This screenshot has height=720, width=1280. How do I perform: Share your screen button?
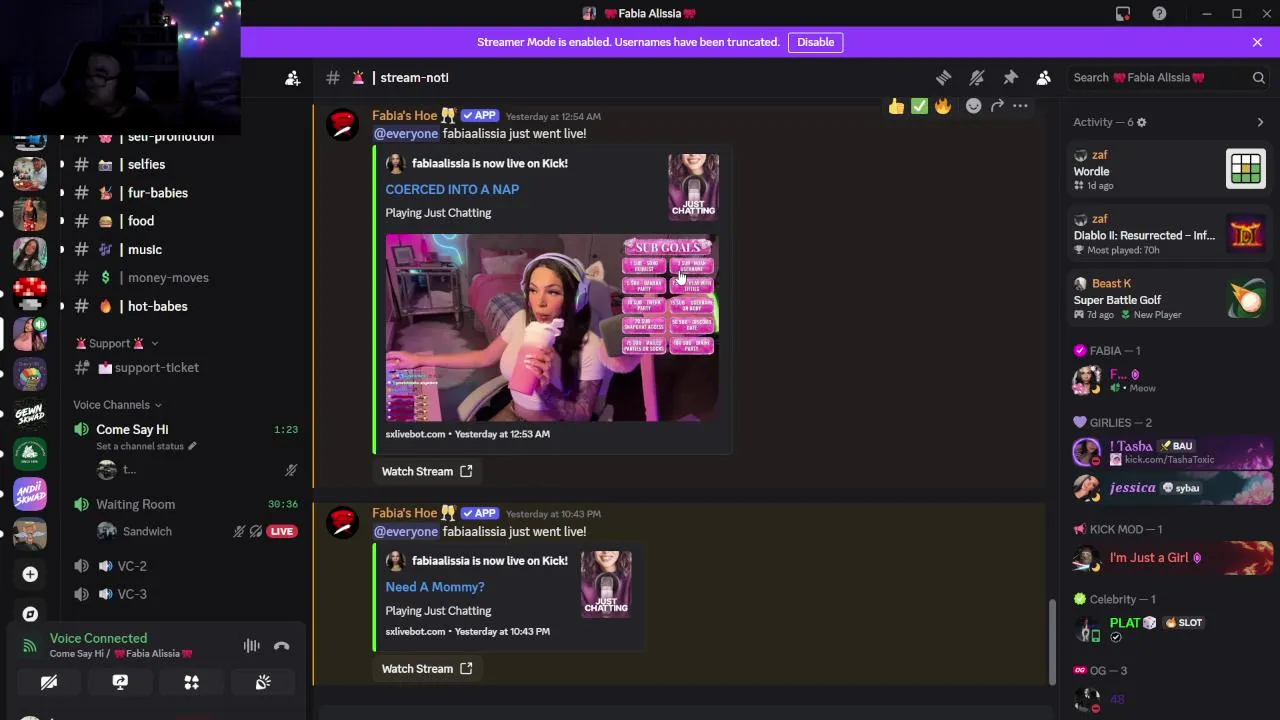click(x=120, y=683)
